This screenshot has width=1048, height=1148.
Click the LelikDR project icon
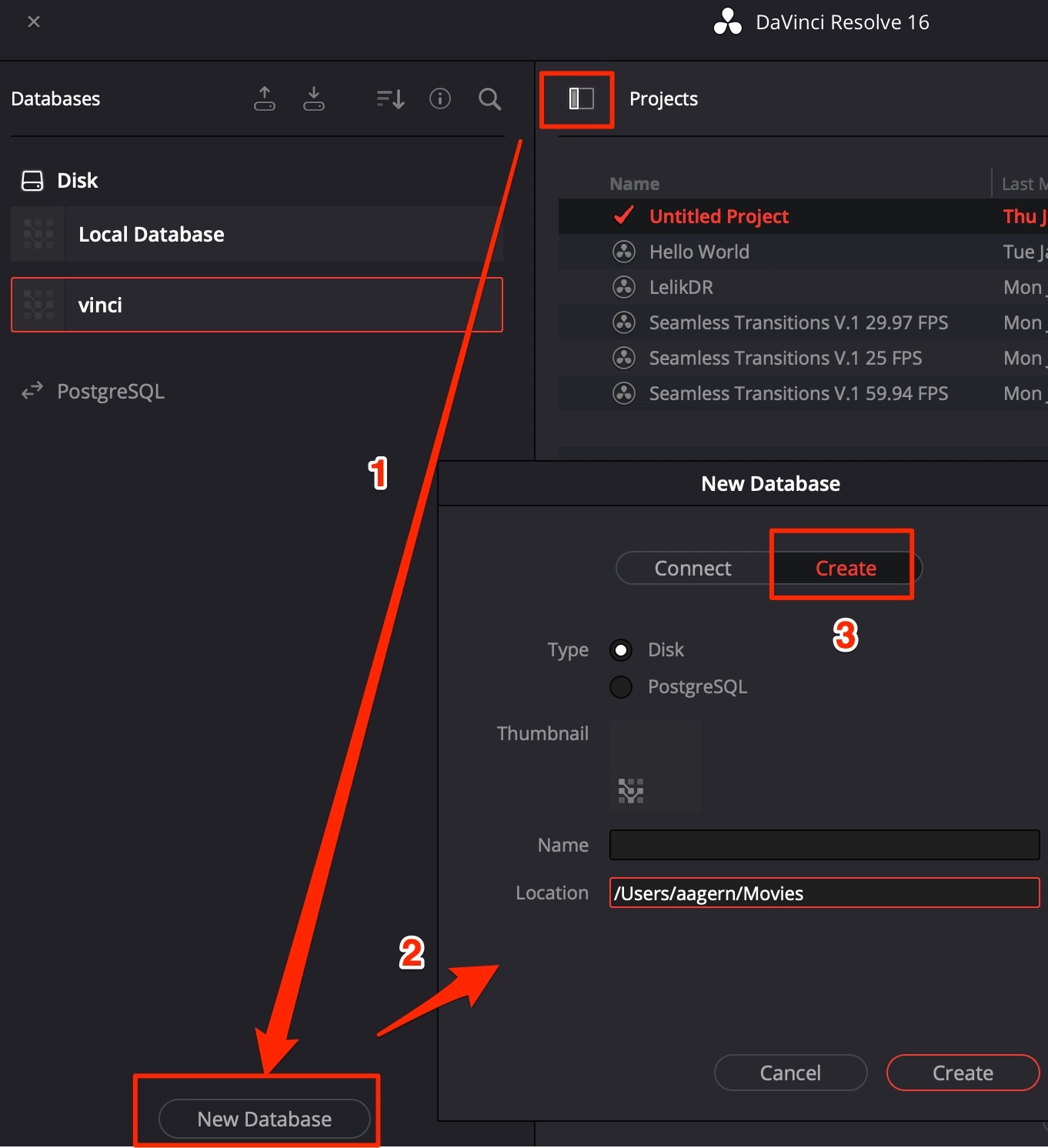click(x=623, y=287)
